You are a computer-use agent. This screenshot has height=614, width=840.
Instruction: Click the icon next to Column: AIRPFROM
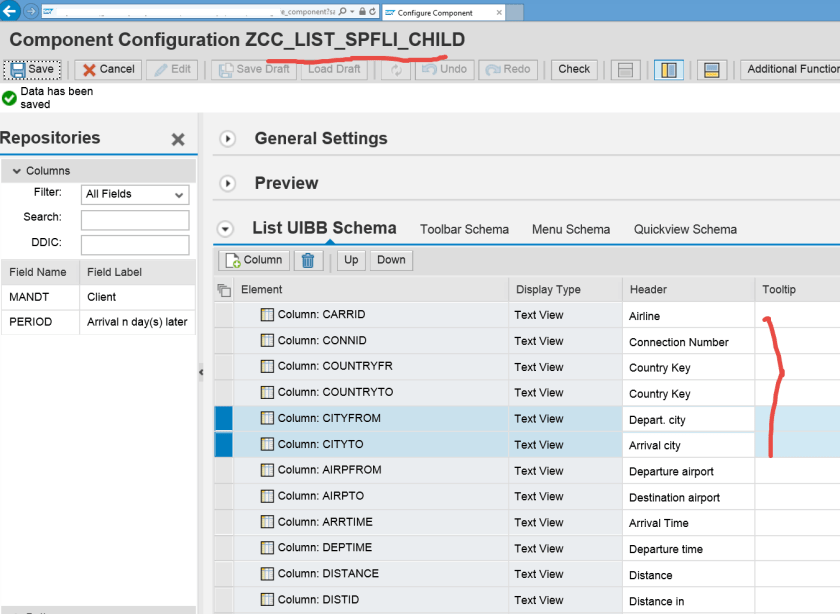pos(267,471)
